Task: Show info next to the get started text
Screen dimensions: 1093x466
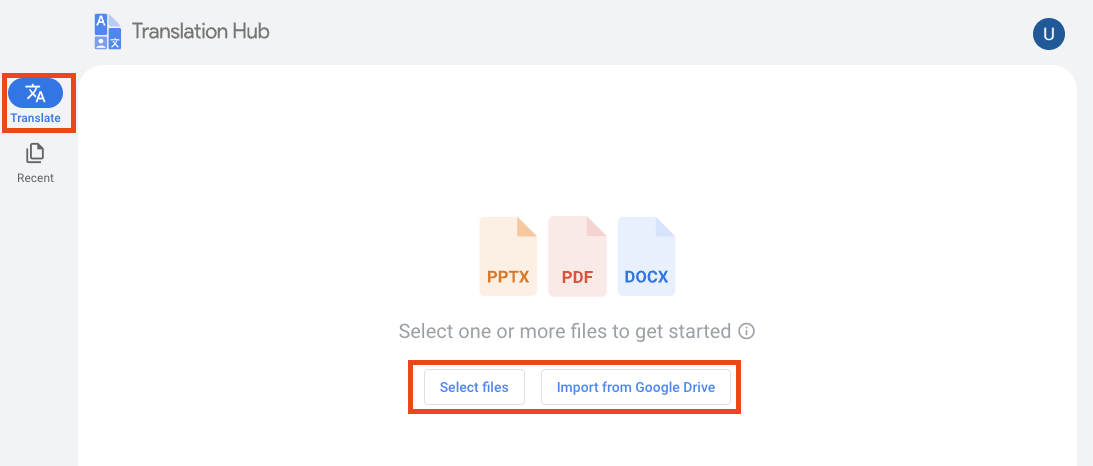Action: pos(746,331)
